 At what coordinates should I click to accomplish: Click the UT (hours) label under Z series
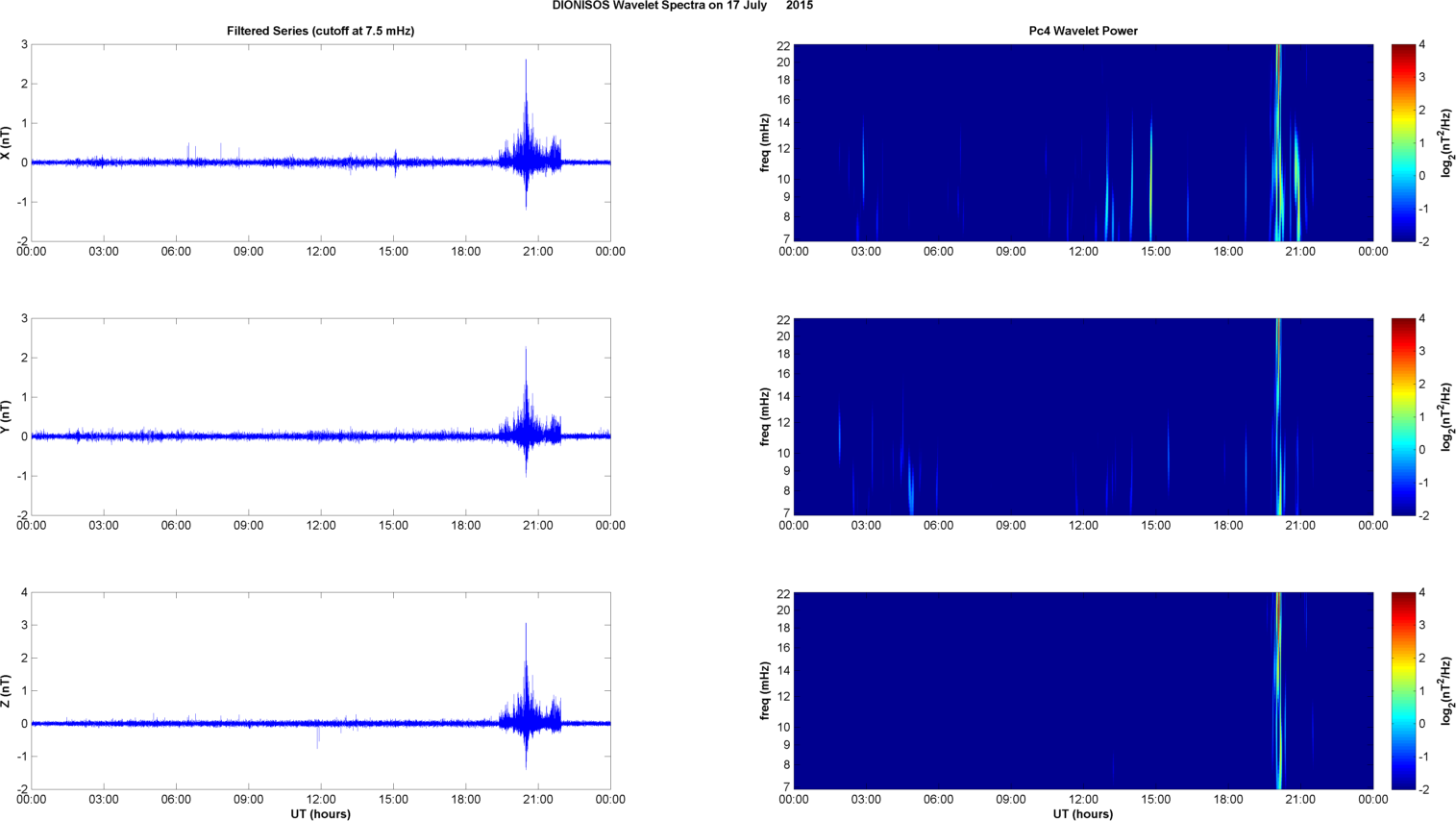click(321, 814)
